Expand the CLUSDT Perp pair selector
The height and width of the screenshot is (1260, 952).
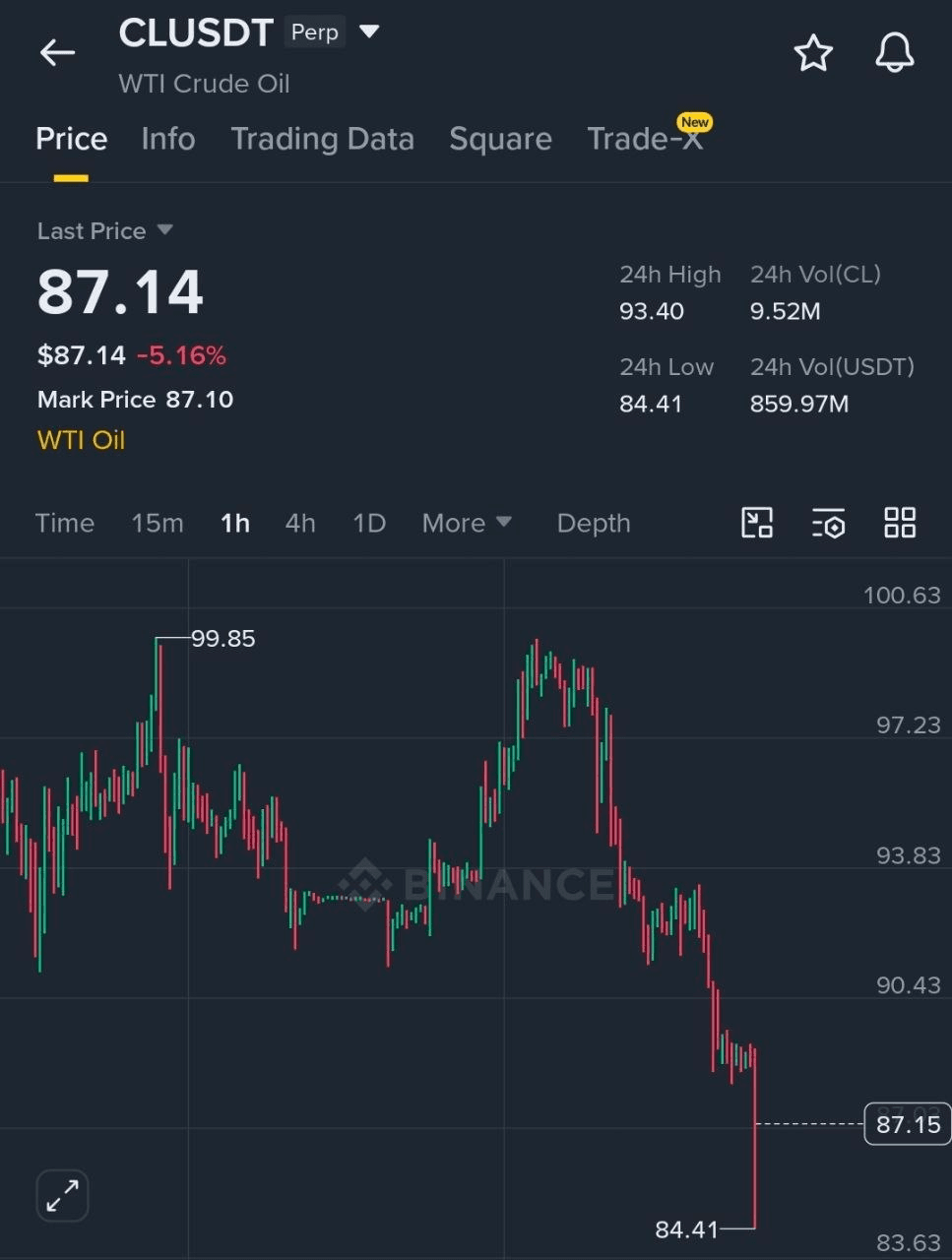(x=369, y=32)
